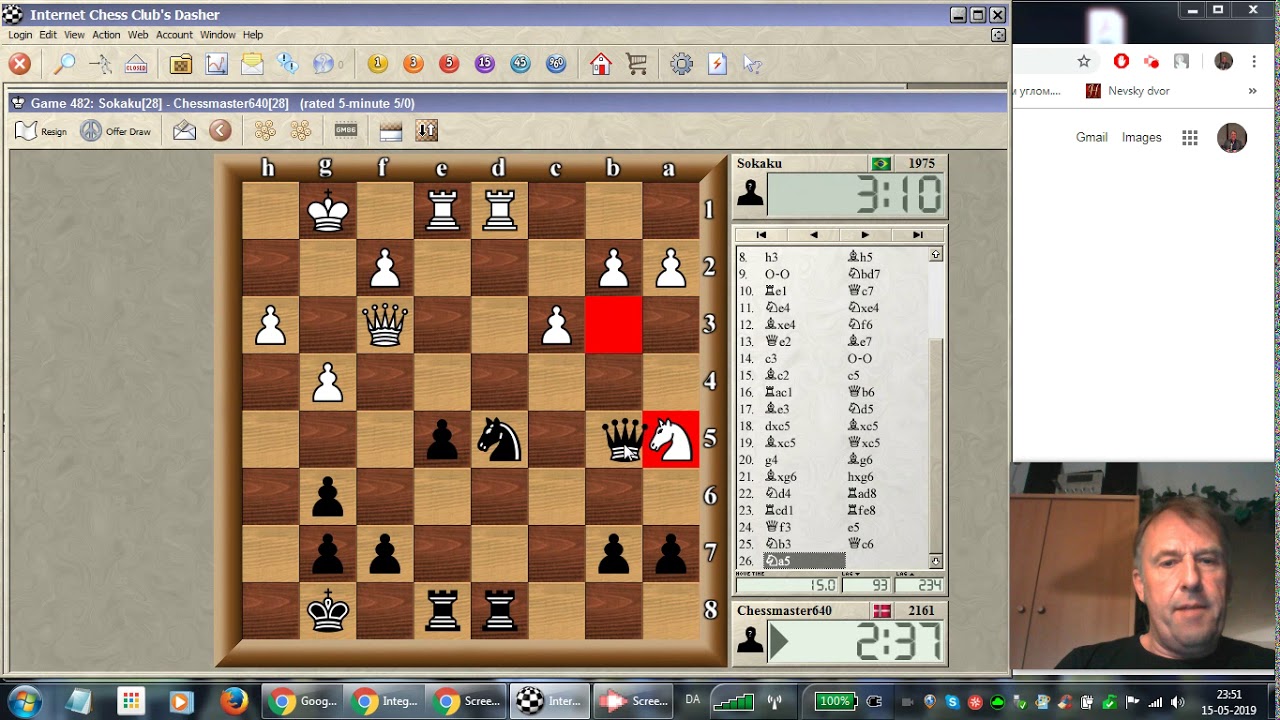Start a 5-minute game with red ball
Screen dimensions: 1280x720
click(x=449, y=64)
